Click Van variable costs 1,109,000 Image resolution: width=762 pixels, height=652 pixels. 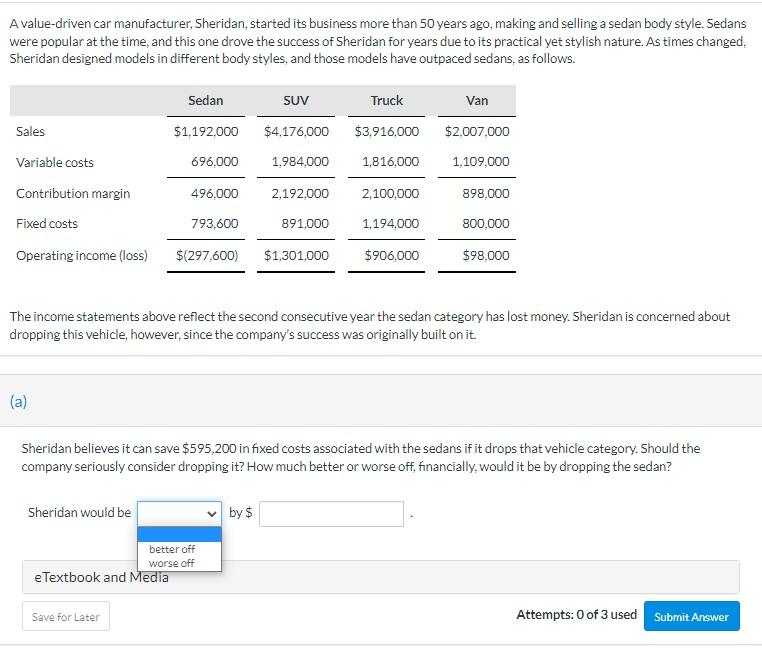tap(481, 161)
